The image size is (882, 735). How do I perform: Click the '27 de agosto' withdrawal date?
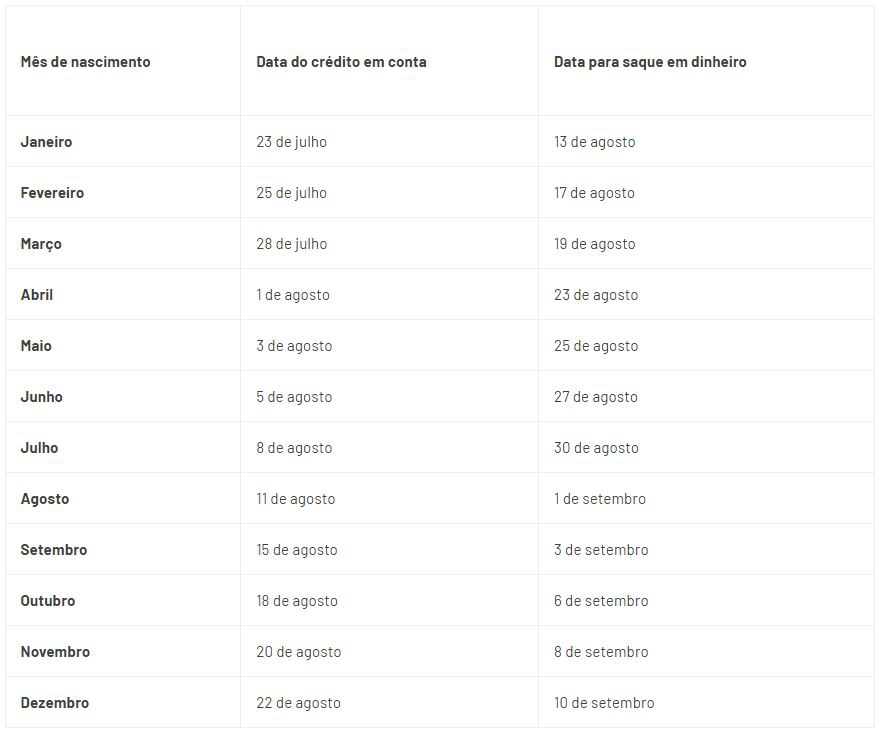point(596,397)
